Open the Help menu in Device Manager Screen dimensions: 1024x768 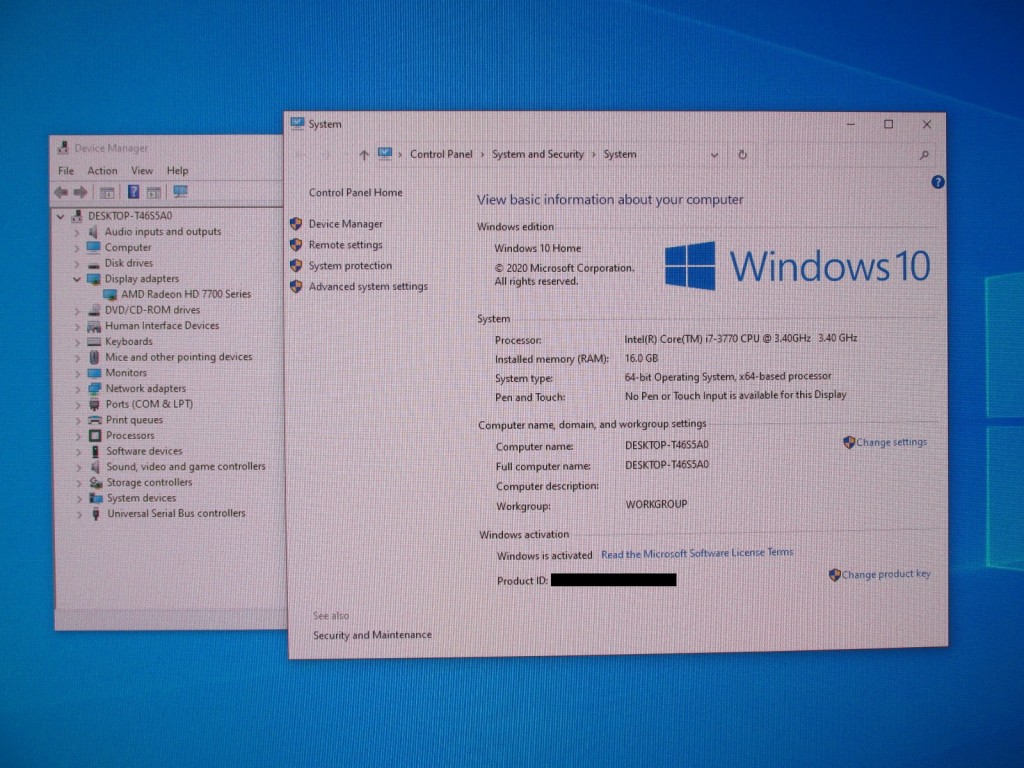(177, 170)
